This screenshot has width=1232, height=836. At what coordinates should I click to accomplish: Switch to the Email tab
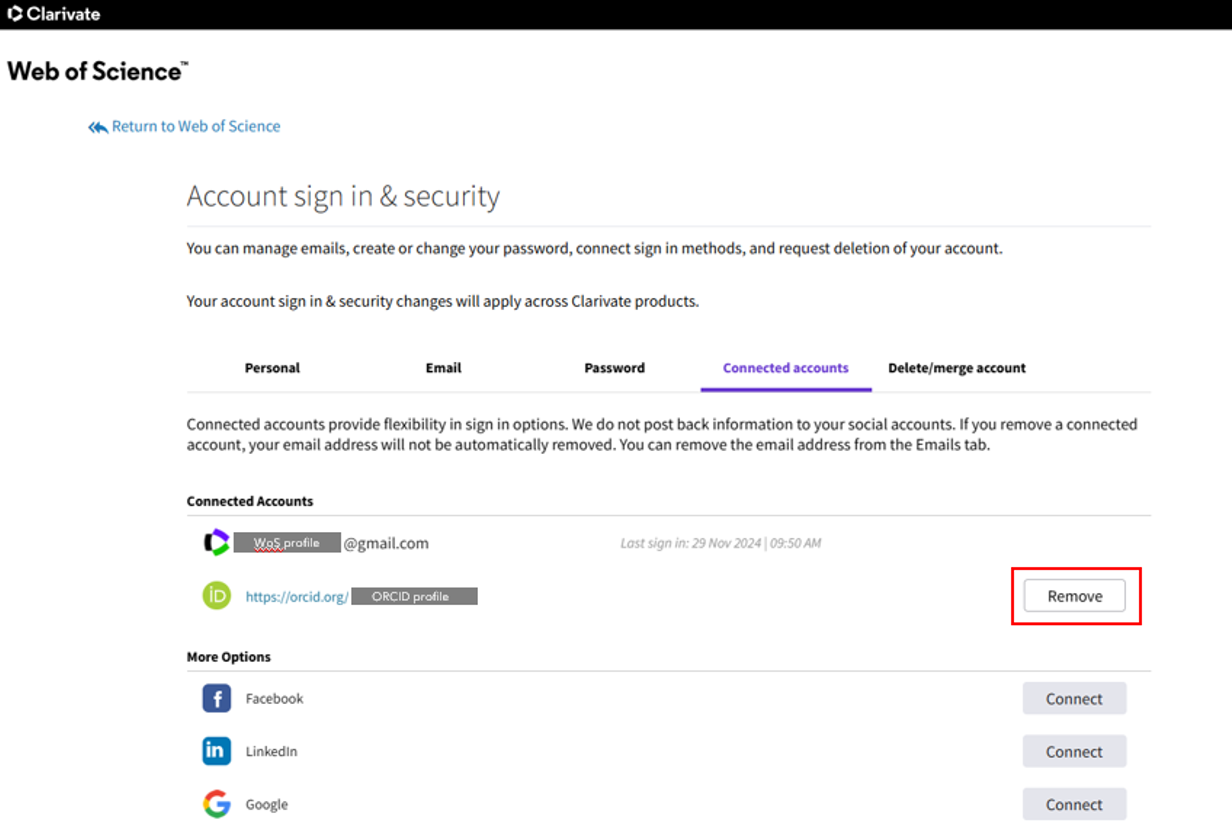coord(443,368)
